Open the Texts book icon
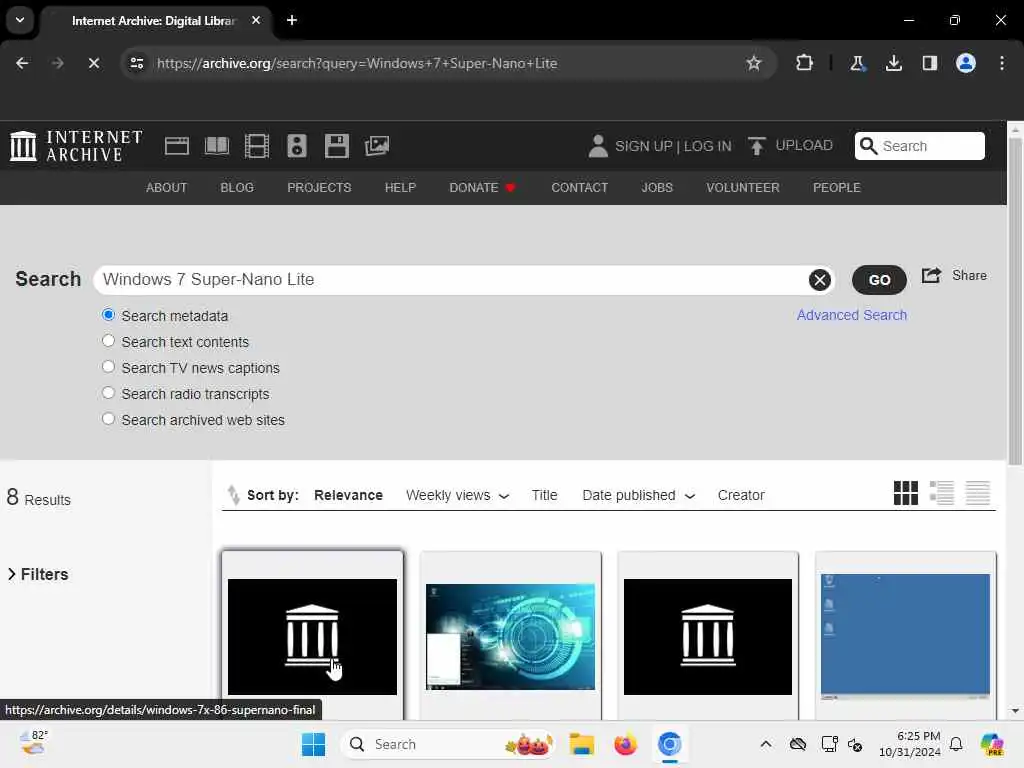Screen dimensions: 1024x768 point(217,146)
